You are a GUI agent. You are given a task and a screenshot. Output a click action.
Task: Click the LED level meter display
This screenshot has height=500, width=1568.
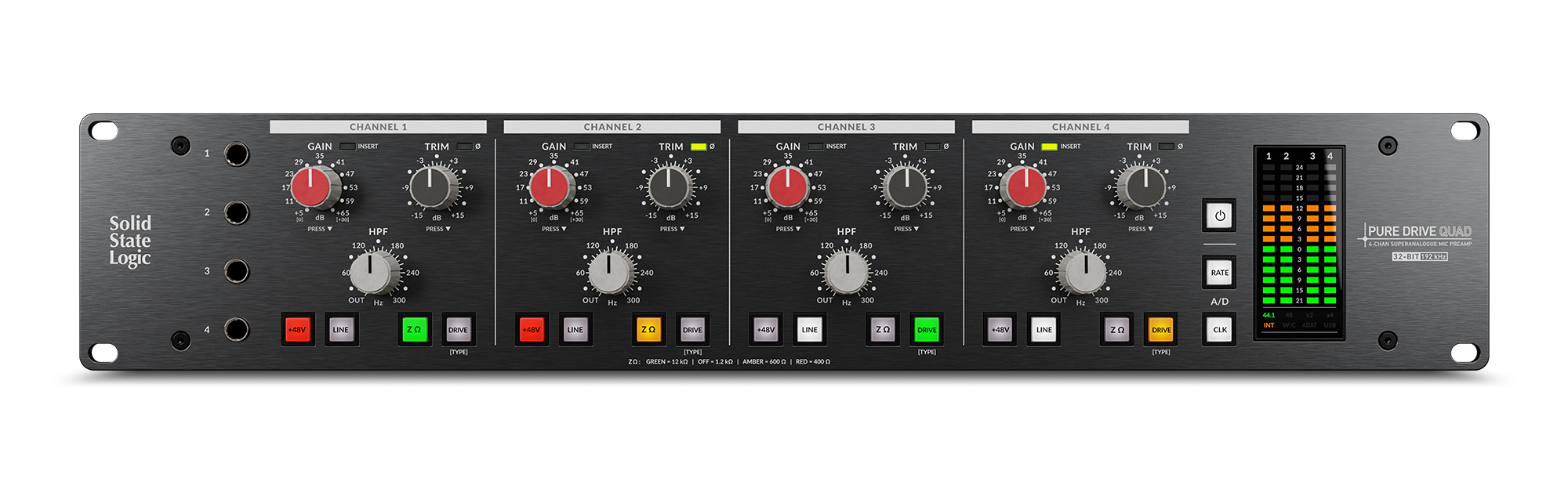pos(1299,242)
